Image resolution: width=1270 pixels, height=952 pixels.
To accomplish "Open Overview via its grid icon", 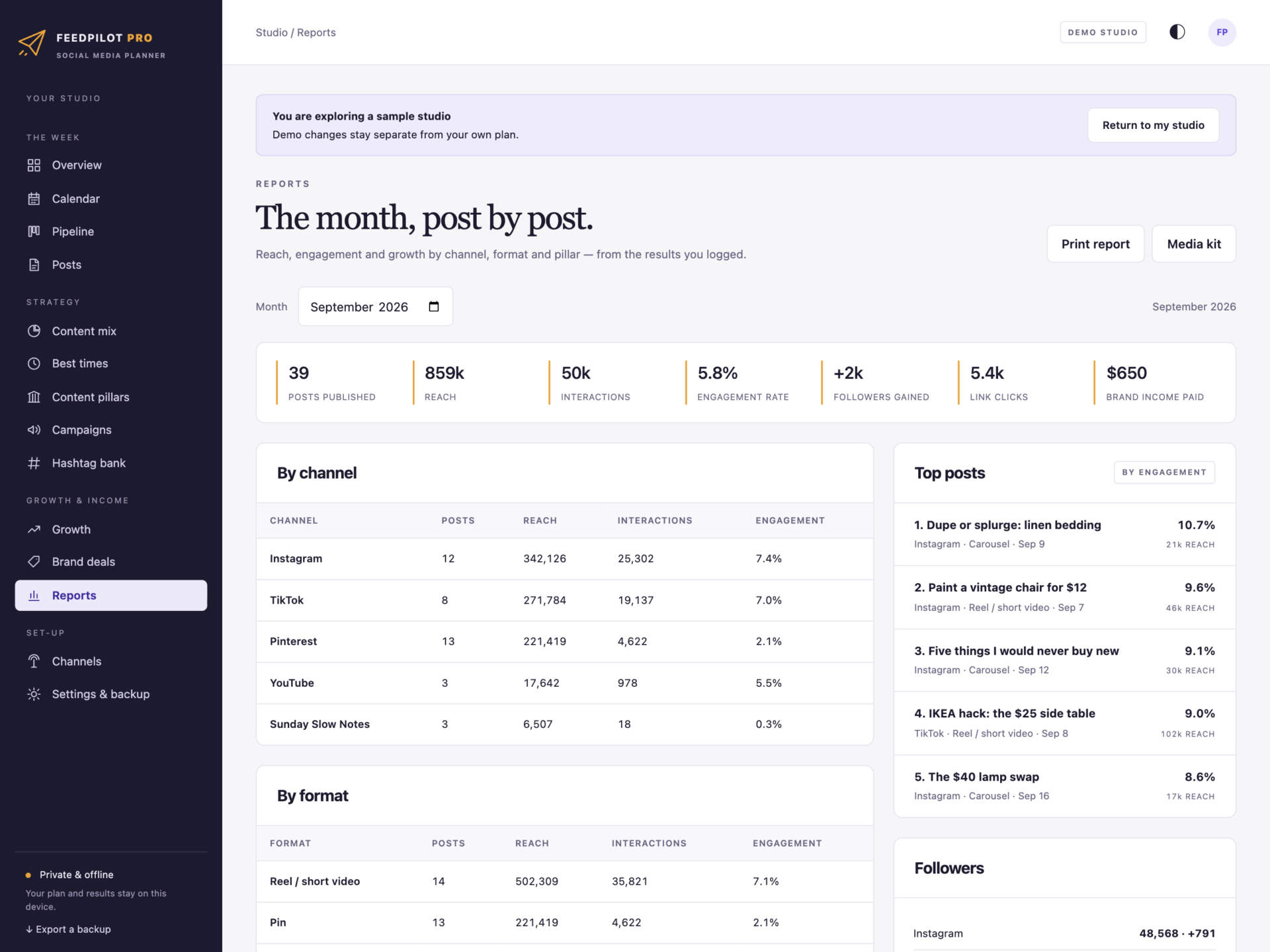I will pyautogui.click(x=34, y=165).
